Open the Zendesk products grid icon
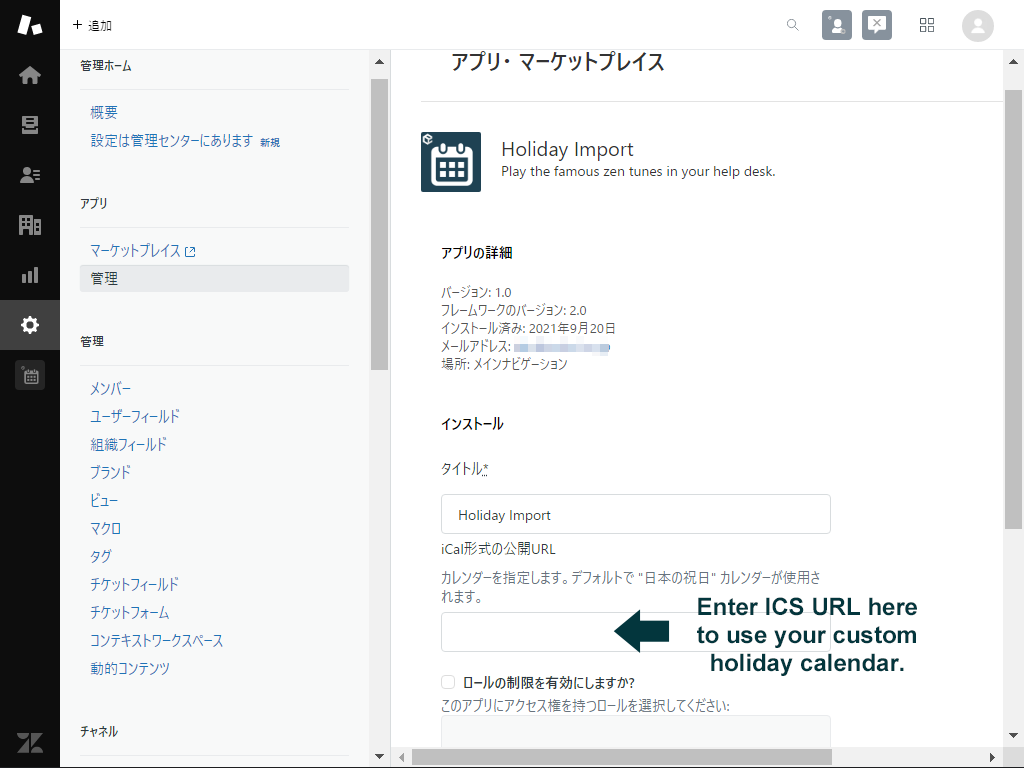 coord(926,25)
